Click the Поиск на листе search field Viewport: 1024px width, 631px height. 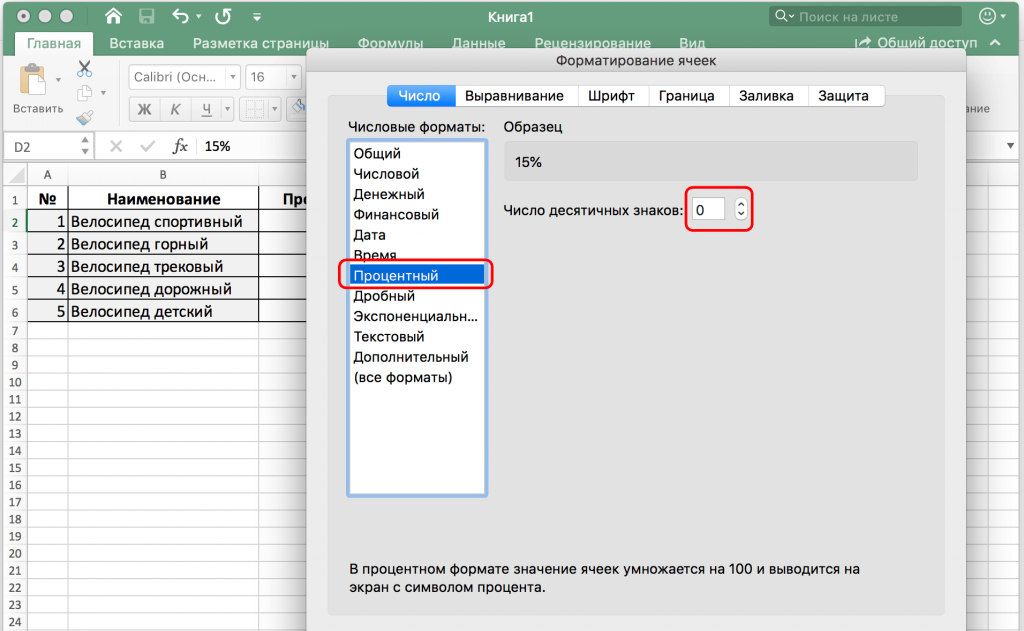870,17
